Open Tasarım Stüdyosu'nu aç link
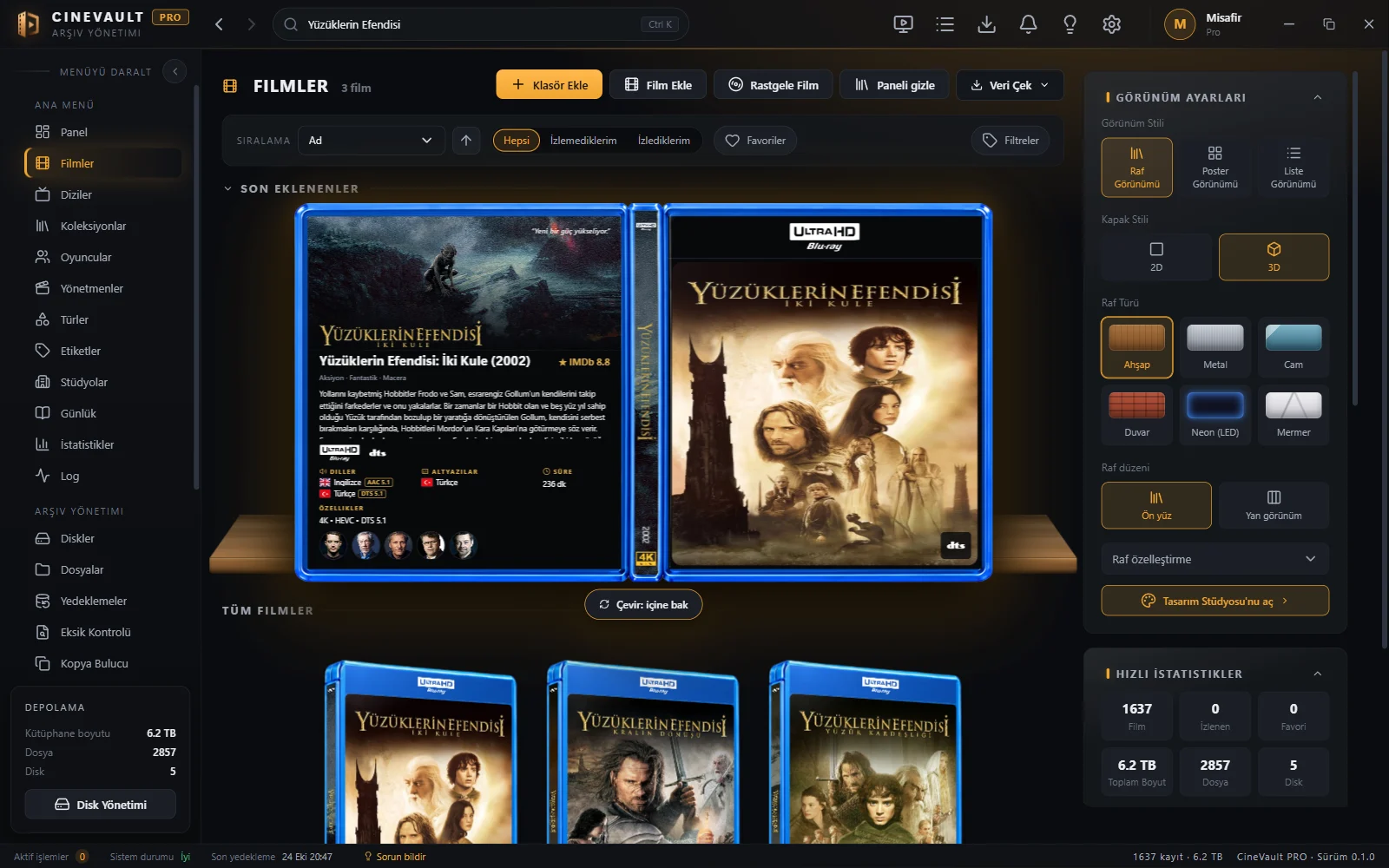Screen dimensions: 1389x868 [1215, 601]
